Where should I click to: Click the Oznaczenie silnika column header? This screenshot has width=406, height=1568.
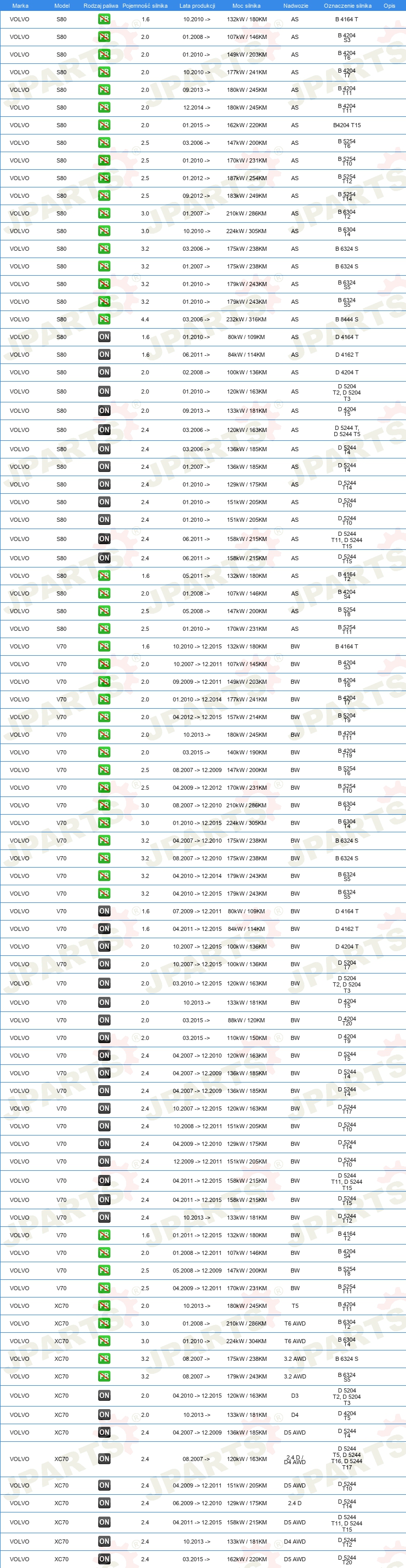347,6
